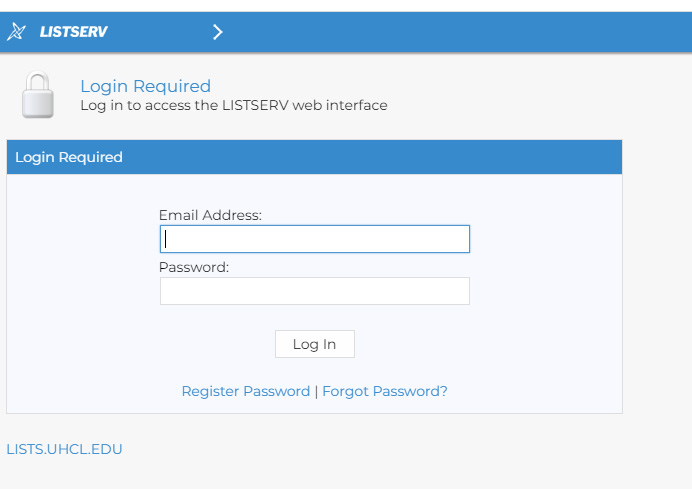Expand the header chevron arrow
The height and width of the screenshot is (489, 692).
pos(218,32)
